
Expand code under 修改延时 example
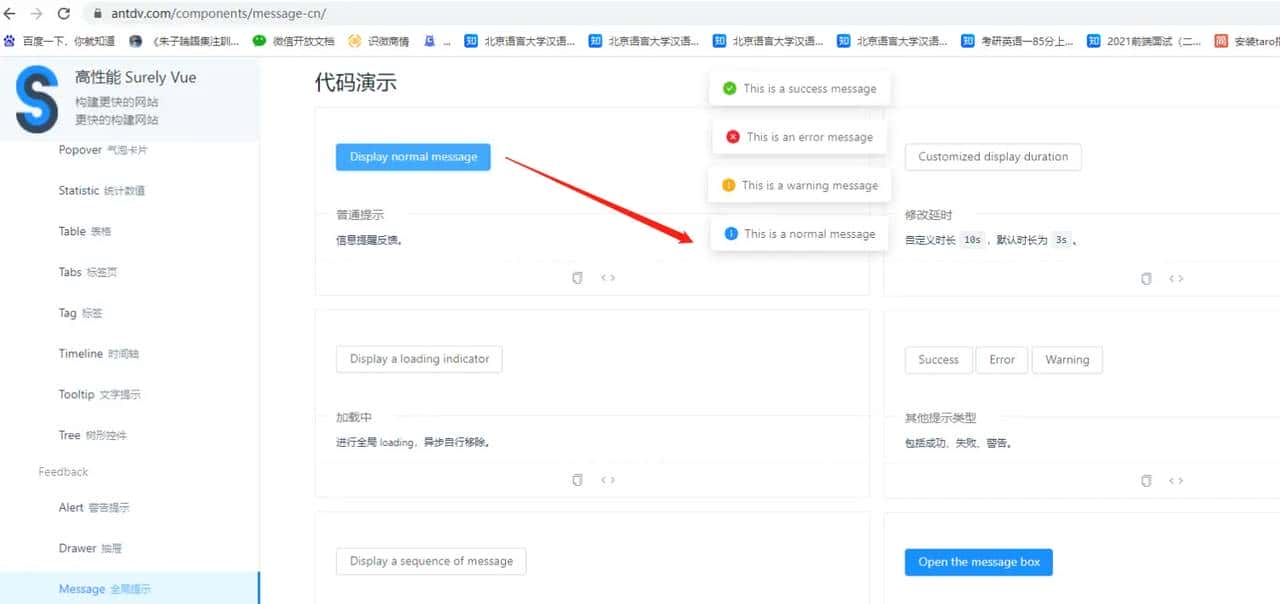1176,280
